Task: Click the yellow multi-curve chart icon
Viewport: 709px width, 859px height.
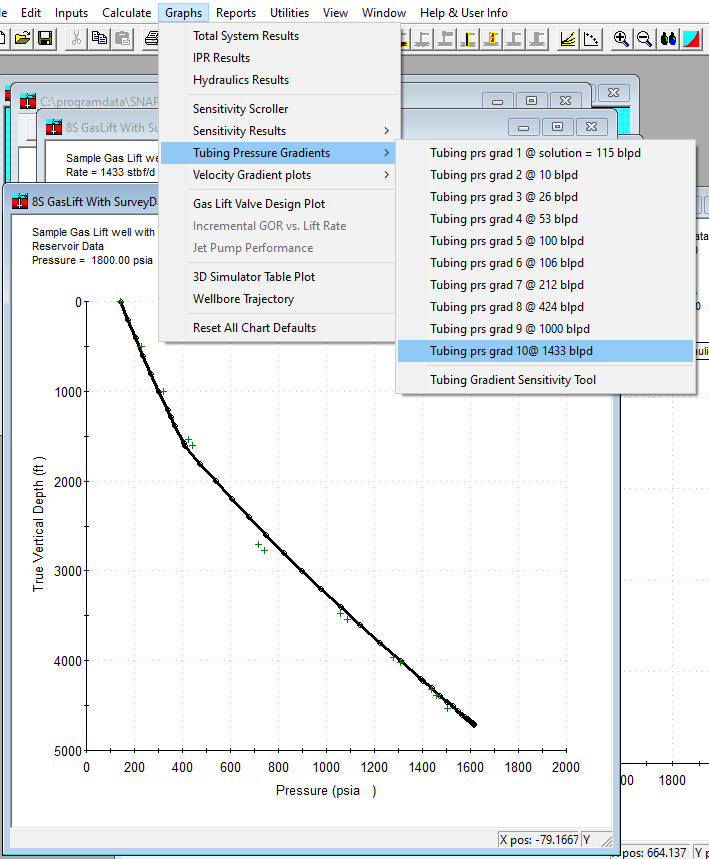Action: pyautogui.click(x=568, y=39)
